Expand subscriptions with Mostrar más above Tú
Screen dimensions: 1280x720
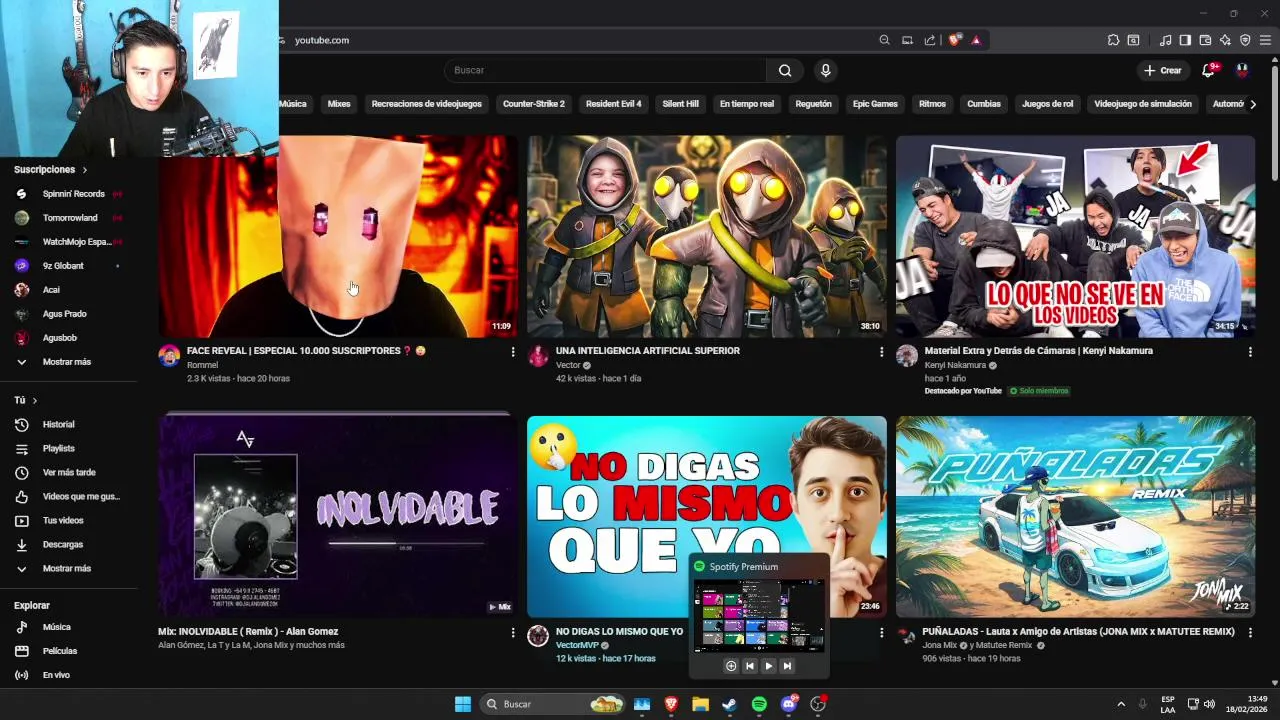68,362
